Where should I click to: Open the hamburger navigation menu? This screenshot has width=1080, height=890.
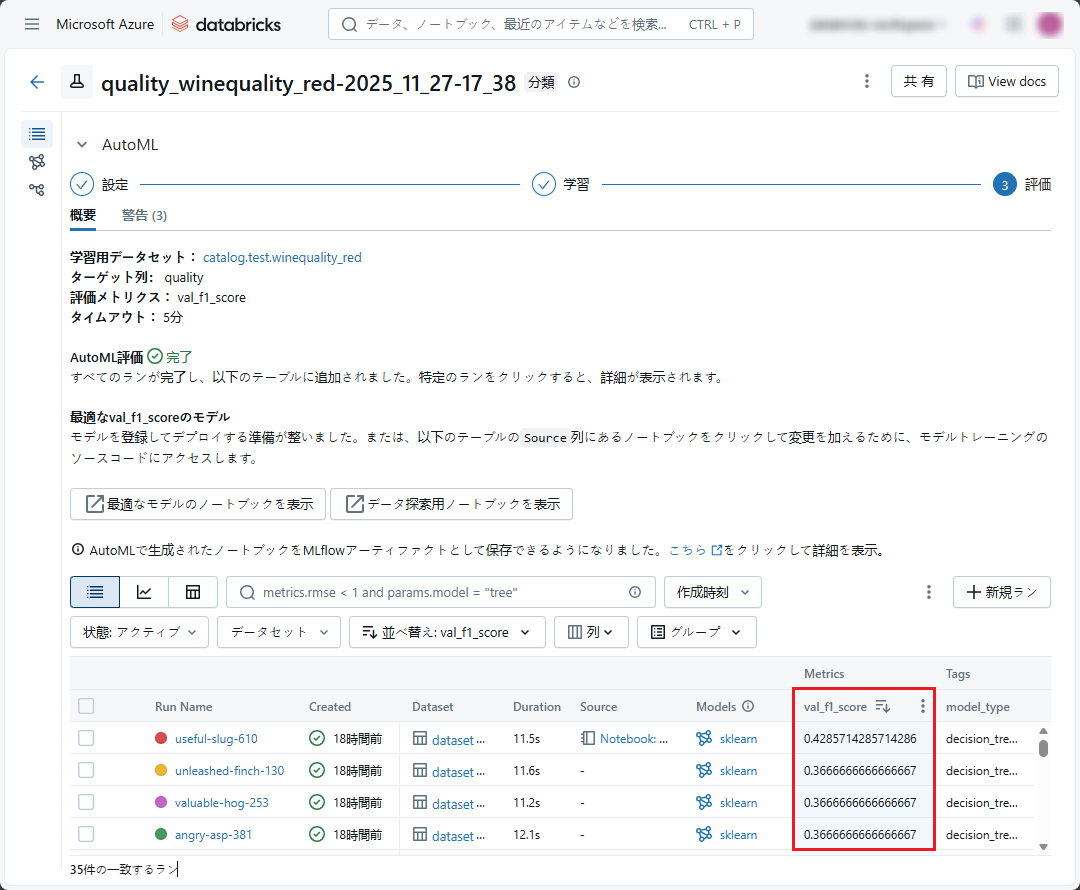(x=32, y=24)
